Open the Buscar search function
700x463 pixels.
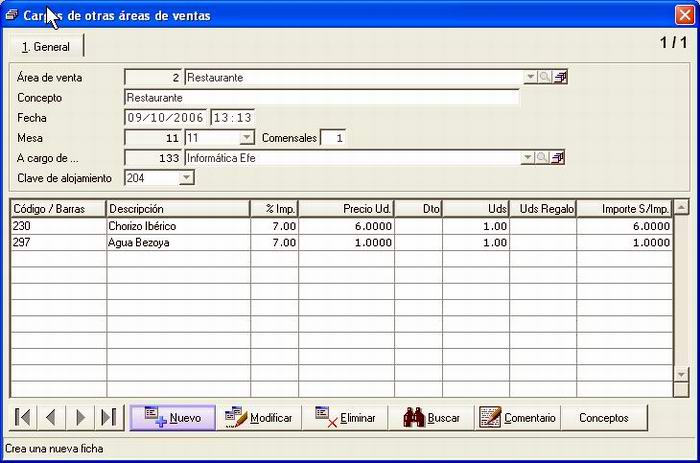click(x=431, y=418)
